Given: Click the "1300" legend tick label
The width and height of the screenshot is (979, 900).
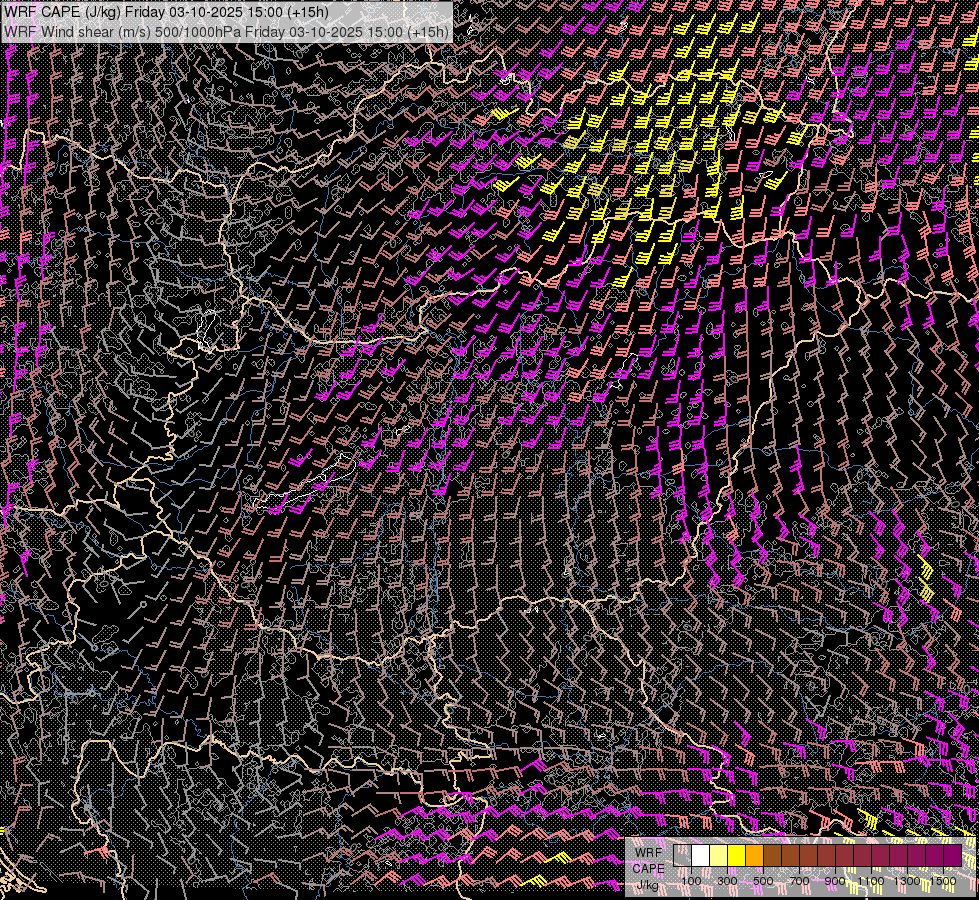Looking at the screenshot, I should tap(907, 881).
